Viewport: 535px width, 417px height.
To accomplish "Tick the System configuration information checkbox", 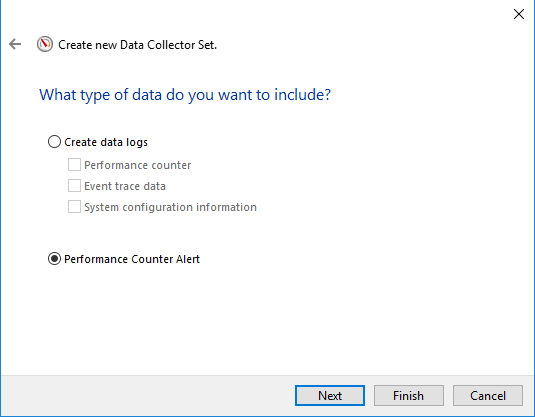I will coord(74,207).
